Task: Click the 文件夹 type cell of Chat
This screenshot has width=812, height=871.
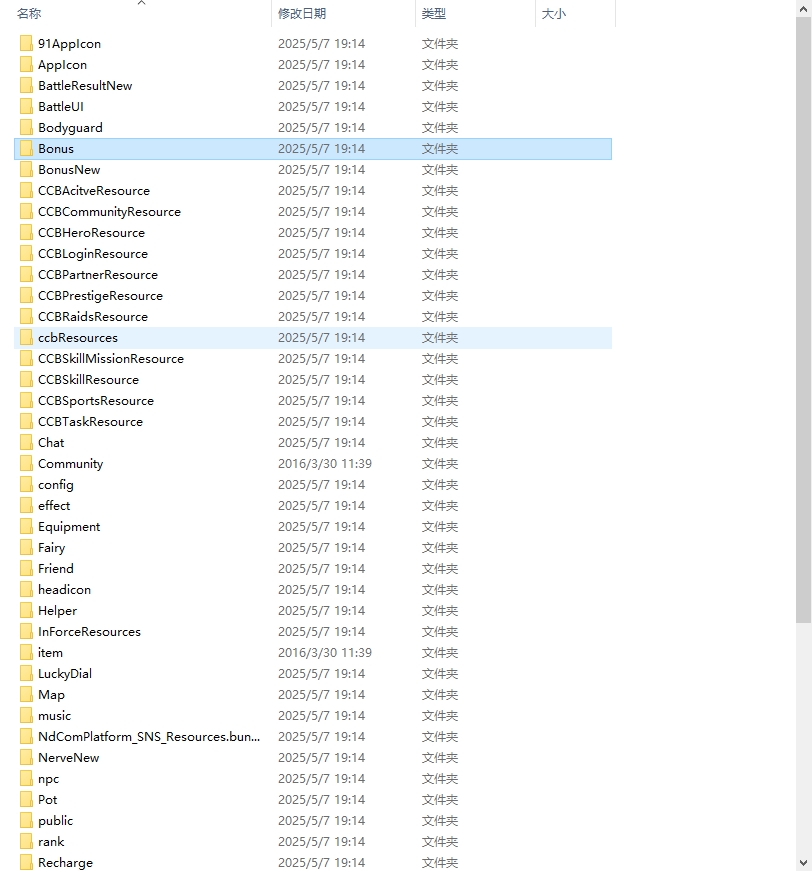Action: coord(439,443)
